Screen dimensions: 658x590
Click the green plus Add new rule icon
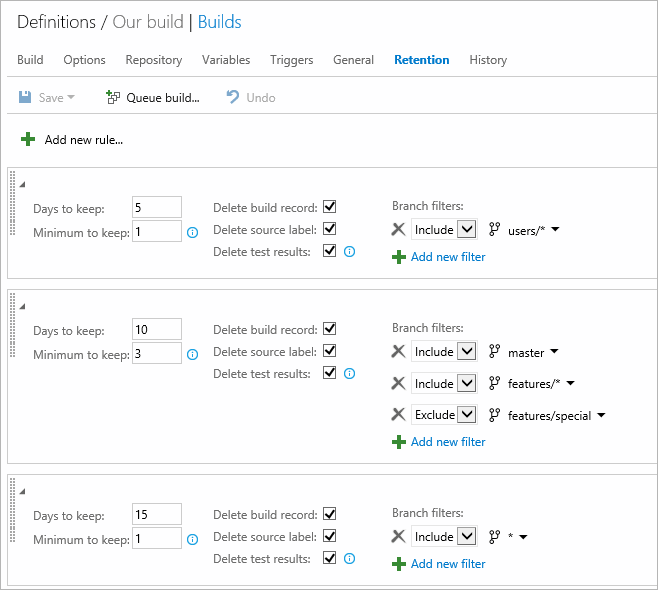point(28,140)
